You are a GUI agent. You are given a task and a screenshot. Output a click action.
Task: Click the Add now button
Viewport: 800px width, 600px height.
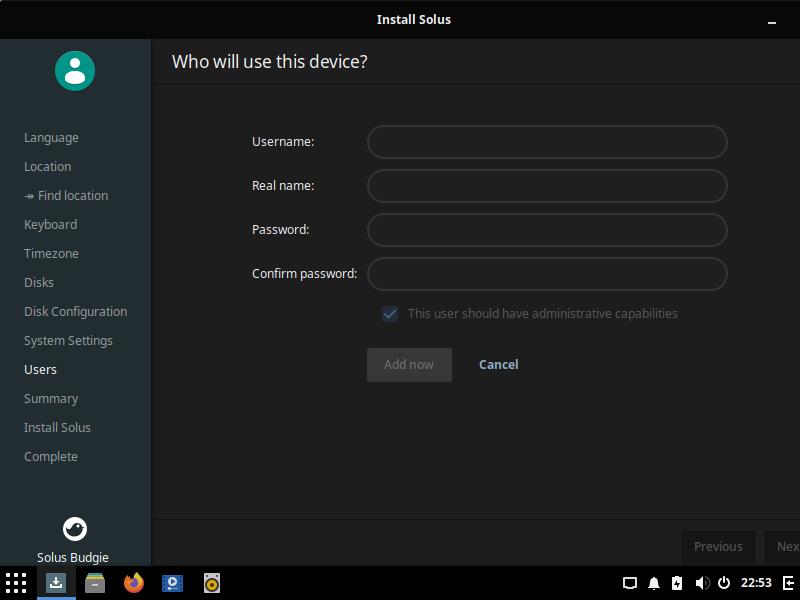point(409,365)
